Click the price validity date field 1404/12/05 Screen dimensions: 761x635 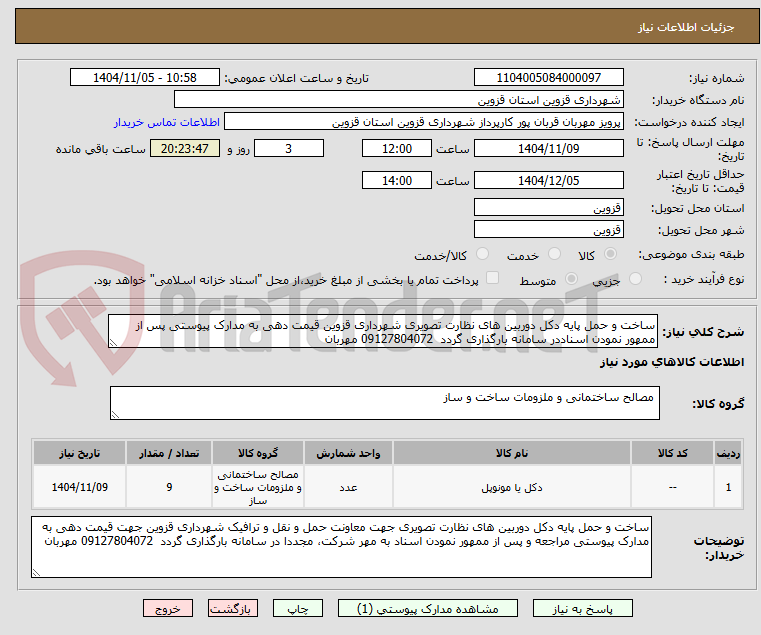548,181
